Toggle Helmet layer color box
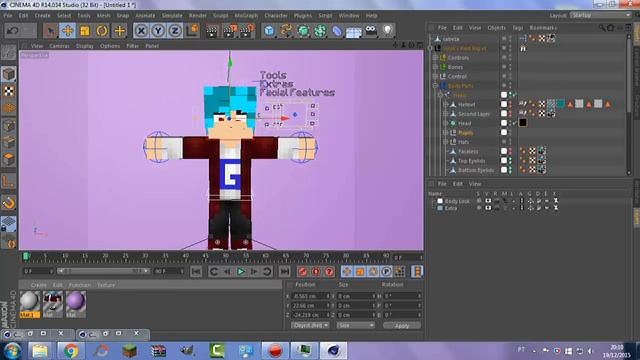Image resolution: width=640 pixels, height=360 pixels. pyautogui.click(x=504, y=104)
